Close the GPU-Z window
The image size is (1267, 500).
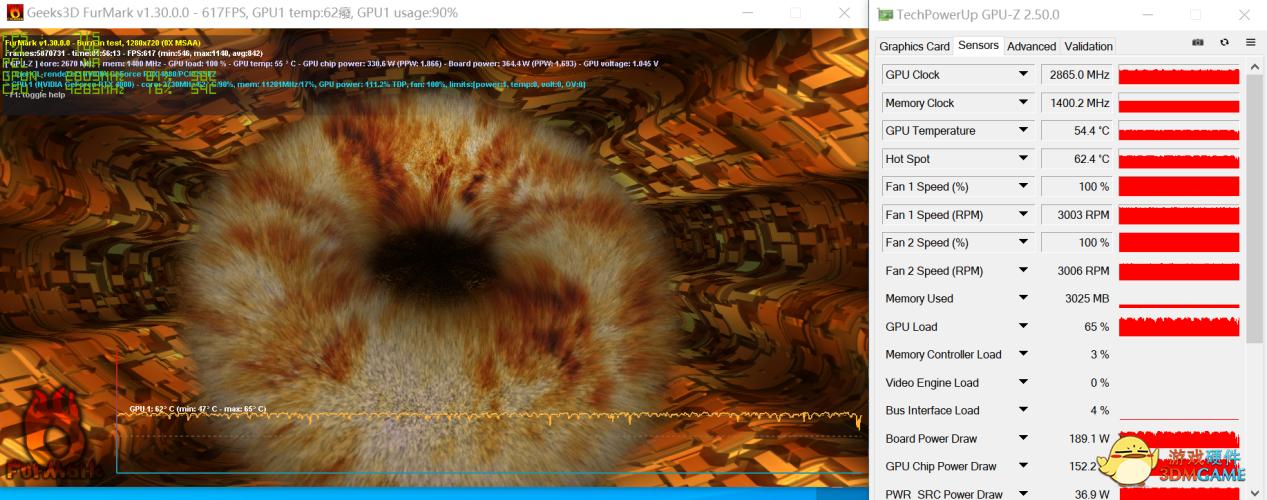coord(1244,14)
